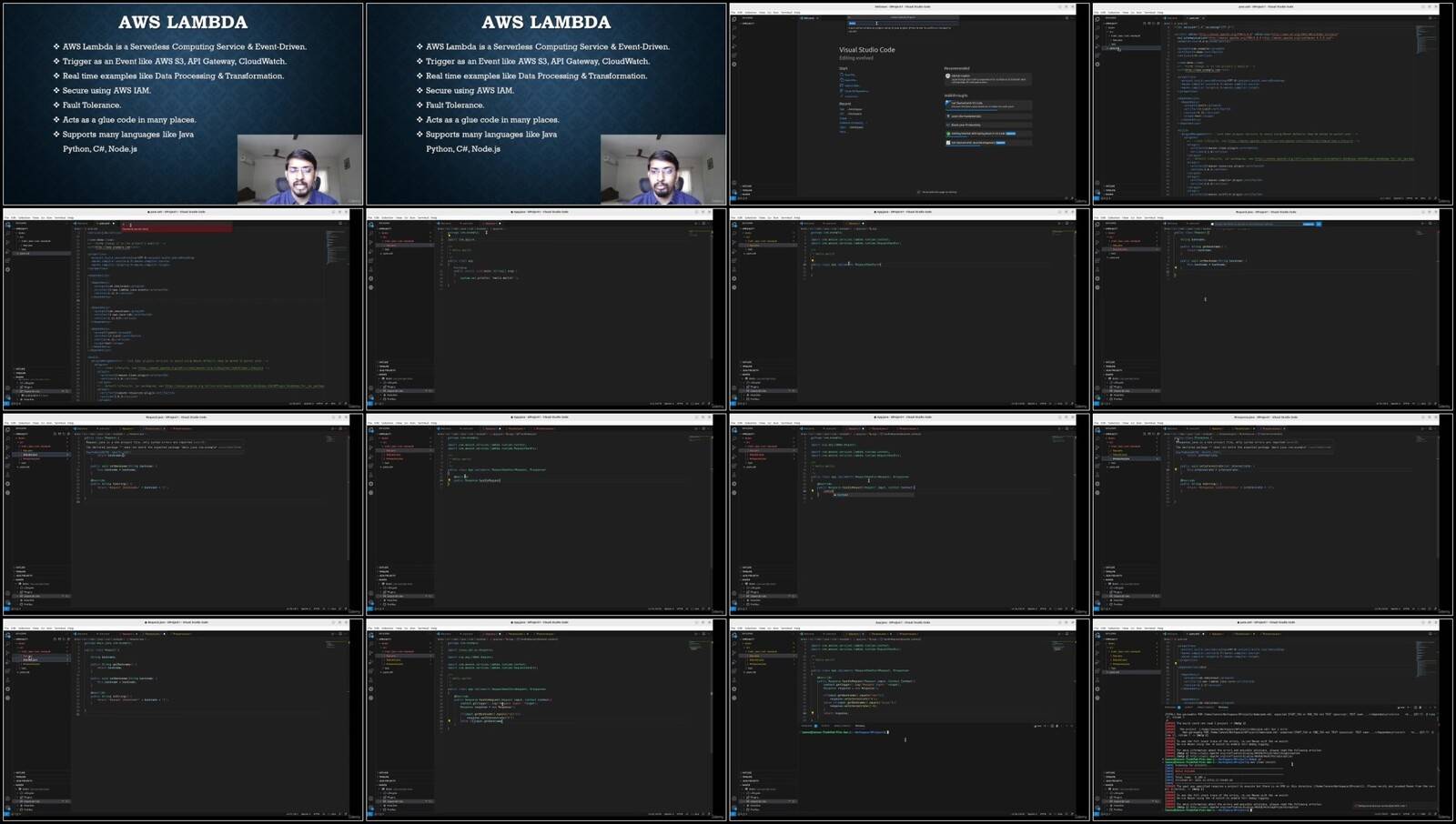
Task: Click the Search icon in the Welcome page thumbnail
Action: coord(734,28)
